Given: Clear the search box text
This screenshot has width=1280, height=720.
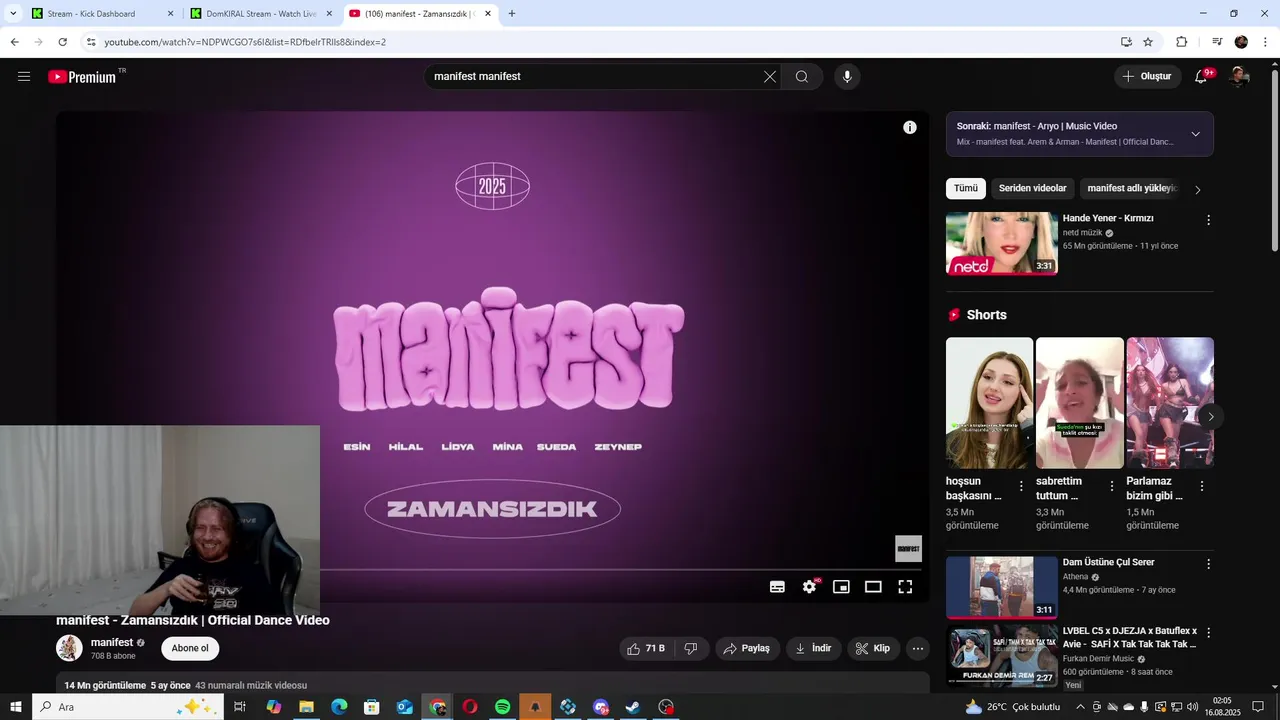Looking at the screenshot, I should pyautogui.click(x=770, y=76).
